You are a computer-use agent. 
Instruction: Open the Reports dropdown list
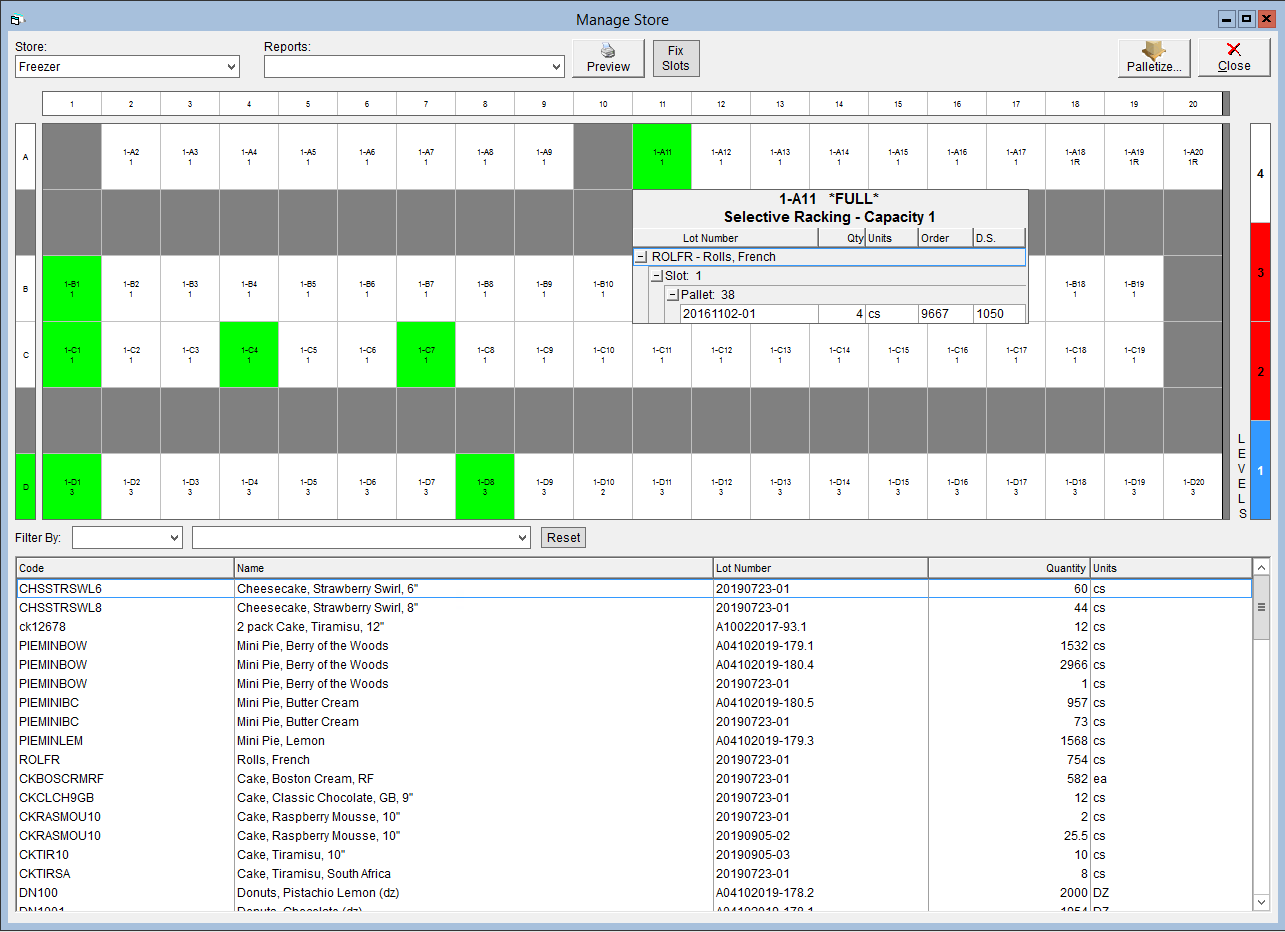pyautogui.click(x=414, y=66)
